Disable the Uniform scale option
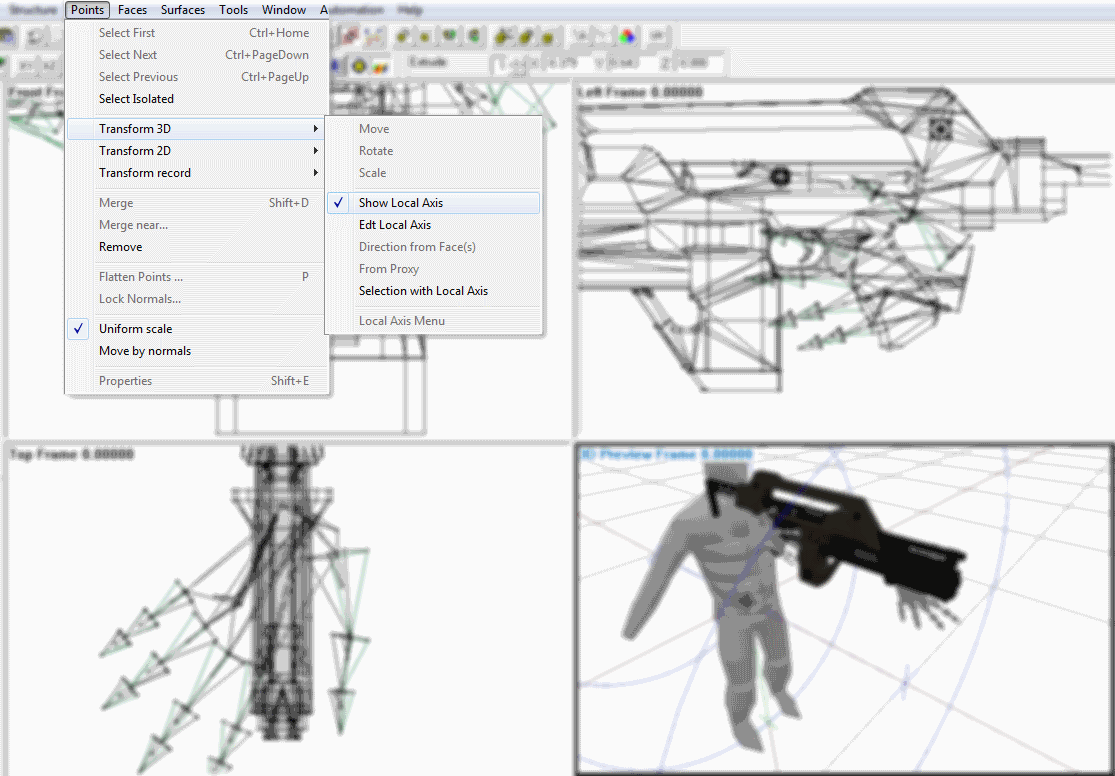 (x=135, y=329)
